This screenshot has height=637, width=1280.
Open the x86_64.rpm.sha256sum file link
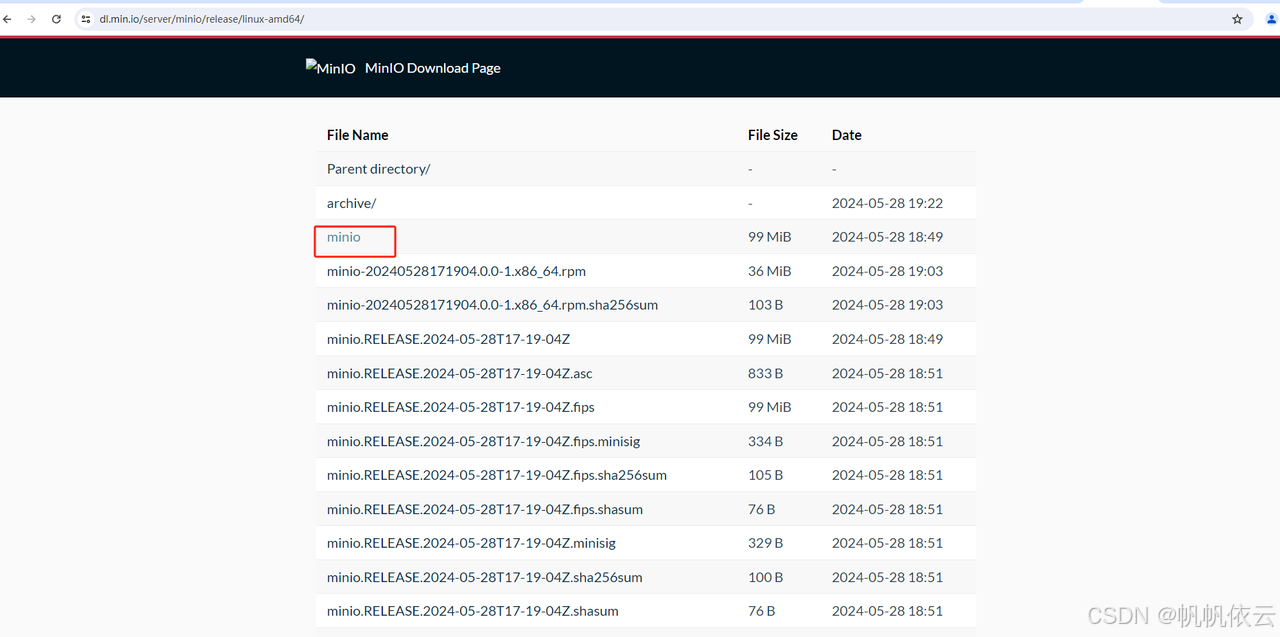coord(492,305)
